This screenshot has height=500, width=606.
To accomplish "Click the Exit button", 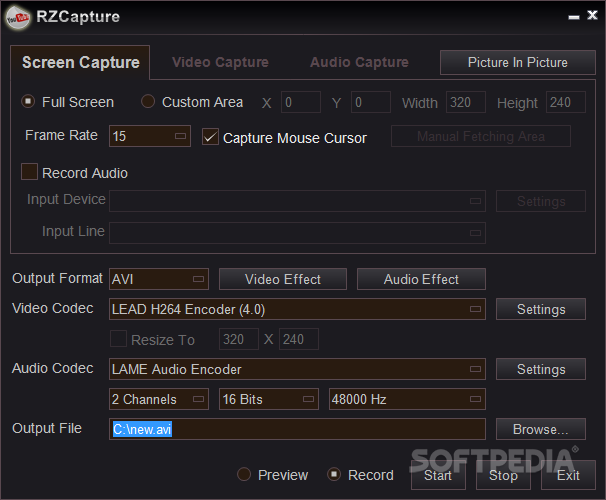I will click(x=568, y=475).
